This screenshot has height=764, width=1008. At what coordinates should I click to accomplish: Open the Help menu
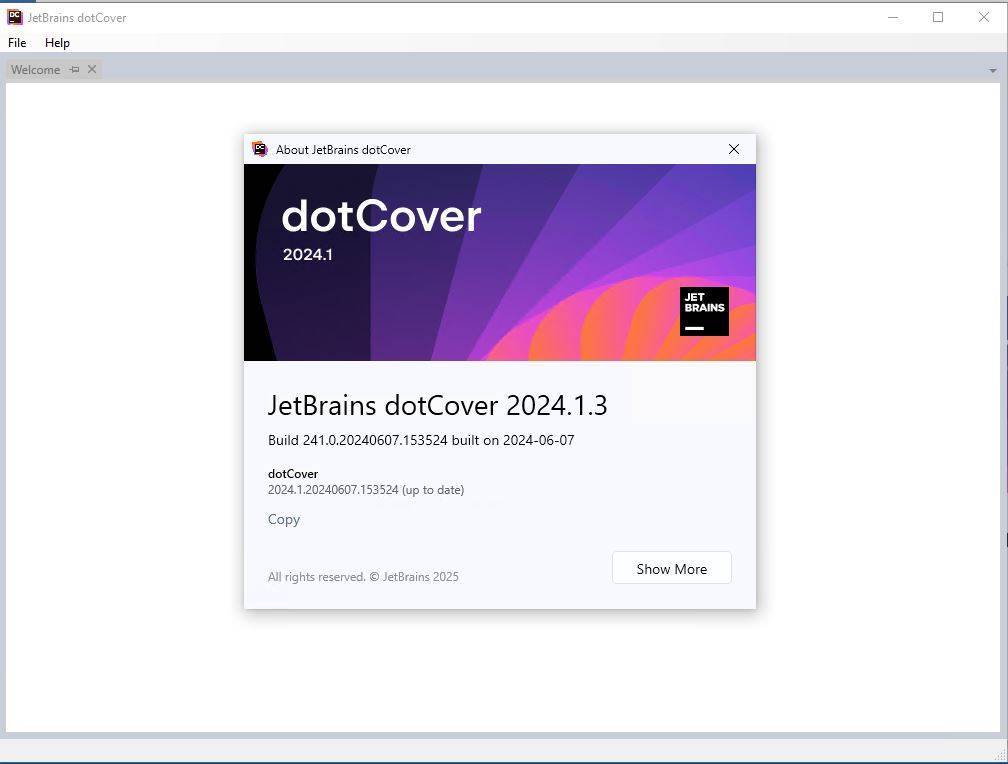(x=57, y=43)
